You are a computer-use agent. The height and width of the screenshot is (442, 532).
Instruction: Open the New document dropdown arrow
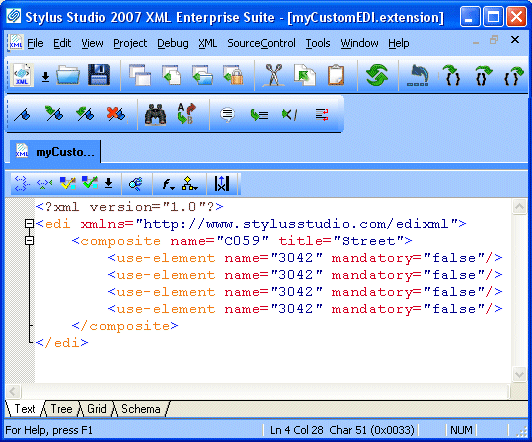pos(45,77)
